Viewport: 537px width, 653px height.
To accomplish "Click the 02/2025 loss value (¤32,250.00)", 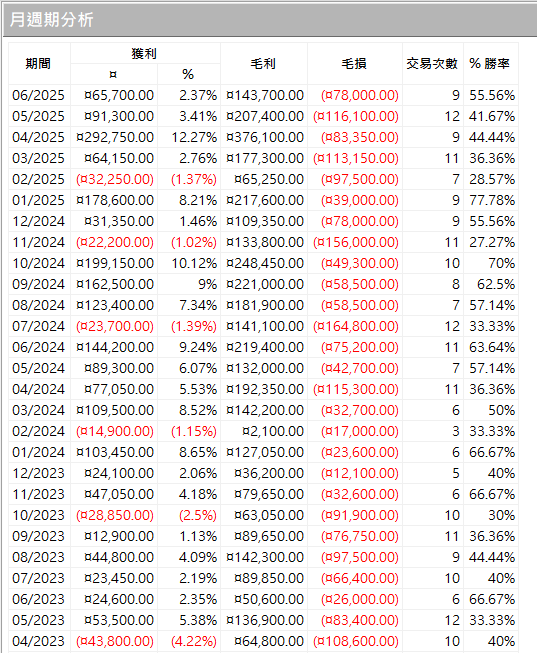I will (x=114, y=179).
